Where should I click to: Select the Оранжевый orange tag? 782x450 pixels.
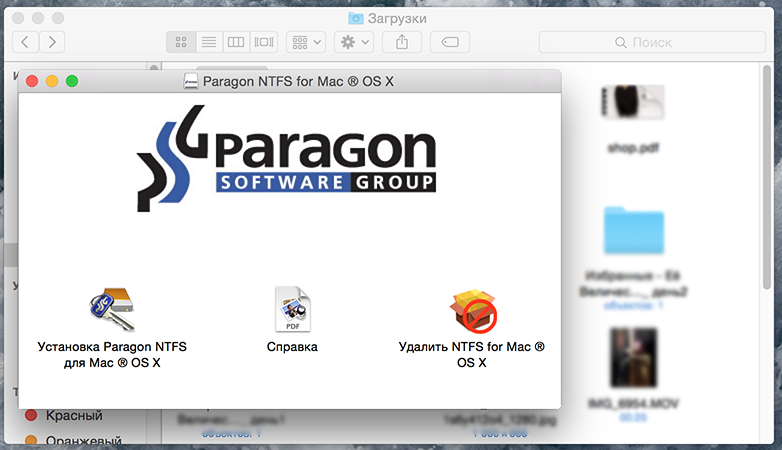pyautogui.click(x=73, y=440)
